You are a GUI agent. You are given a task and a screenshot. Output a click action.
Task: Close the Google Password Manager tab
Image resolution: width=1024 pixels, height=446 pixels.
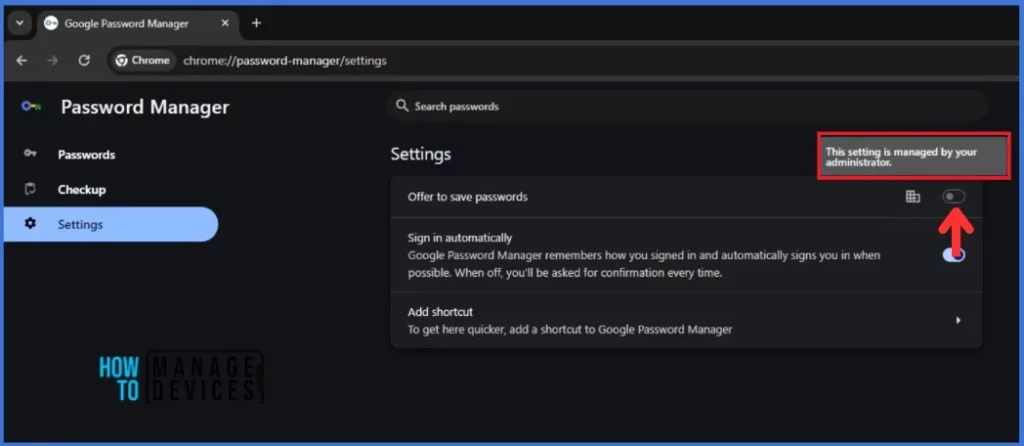coord(225,23)
